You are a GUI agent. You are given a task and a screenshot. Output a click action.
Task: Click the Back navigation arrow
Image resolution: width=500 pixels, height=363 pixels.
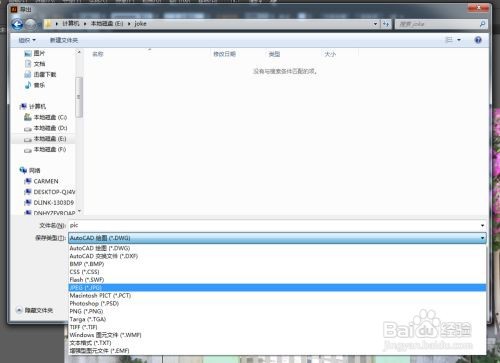(17, 24)
